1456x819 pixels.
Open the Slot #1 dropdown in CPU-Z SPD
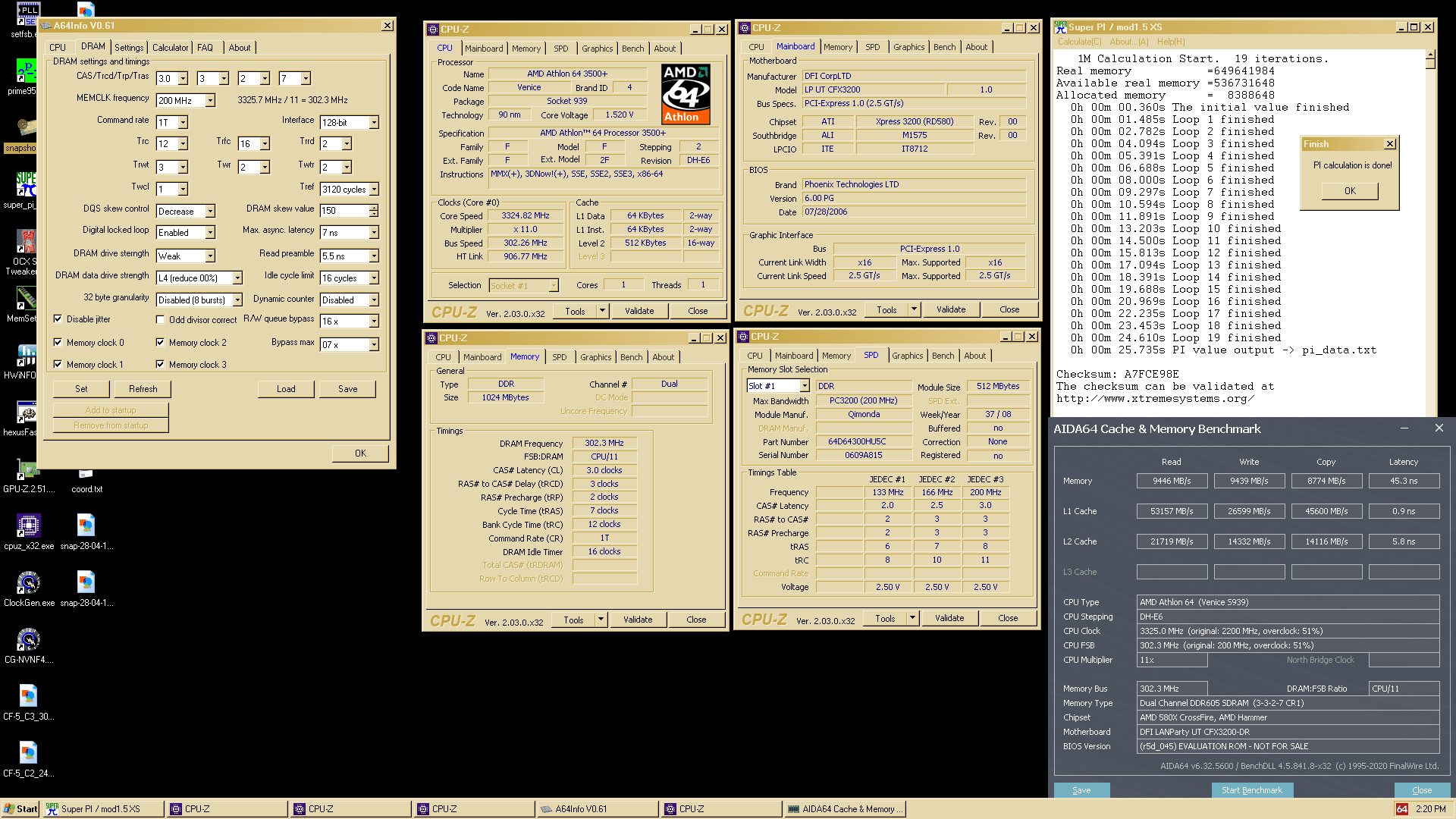click(x=805, y=386)
